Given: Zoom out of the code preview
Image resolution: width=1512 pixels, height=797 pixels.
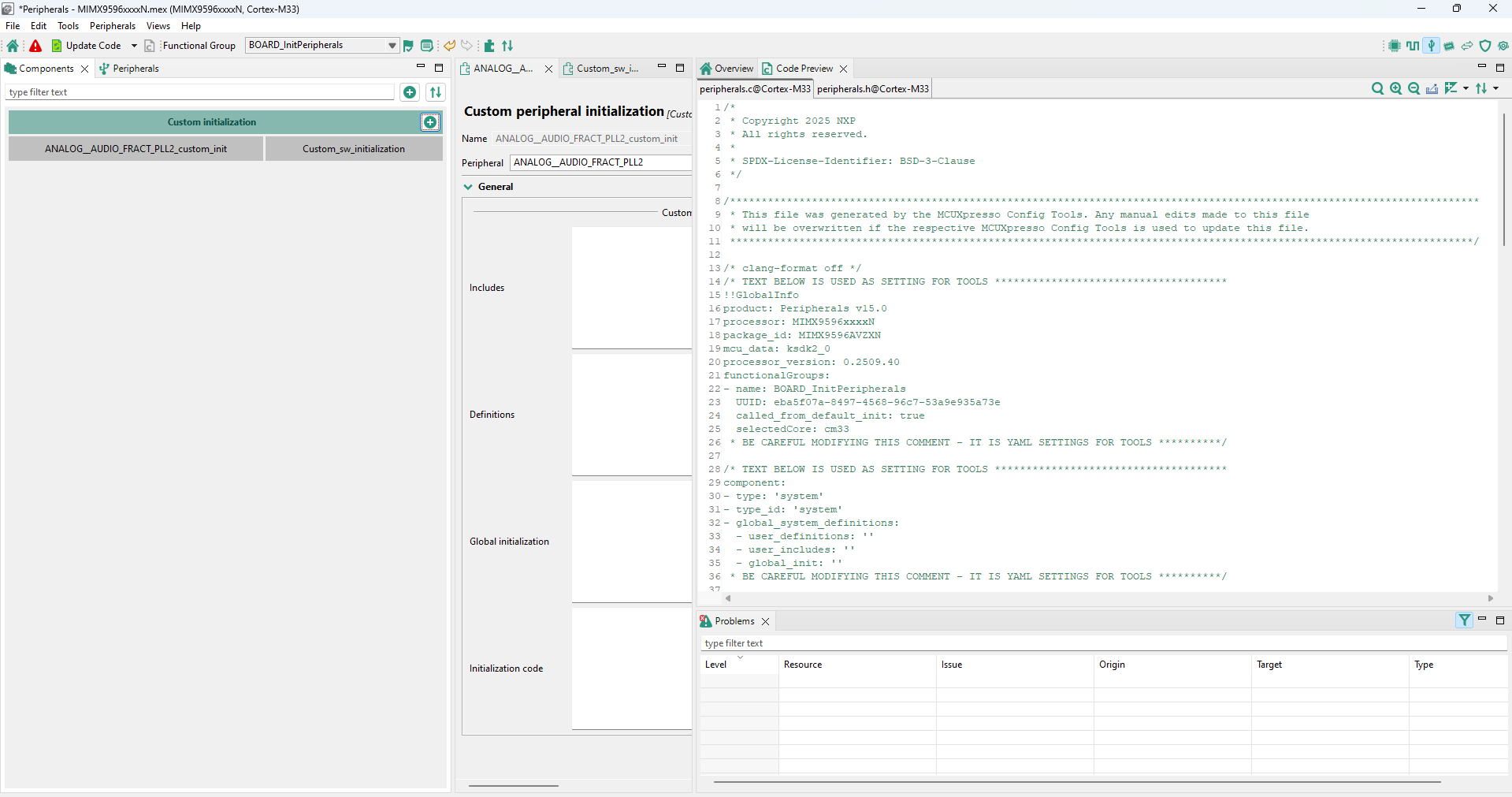Looking at the screenshot, I should [1414, 89].
